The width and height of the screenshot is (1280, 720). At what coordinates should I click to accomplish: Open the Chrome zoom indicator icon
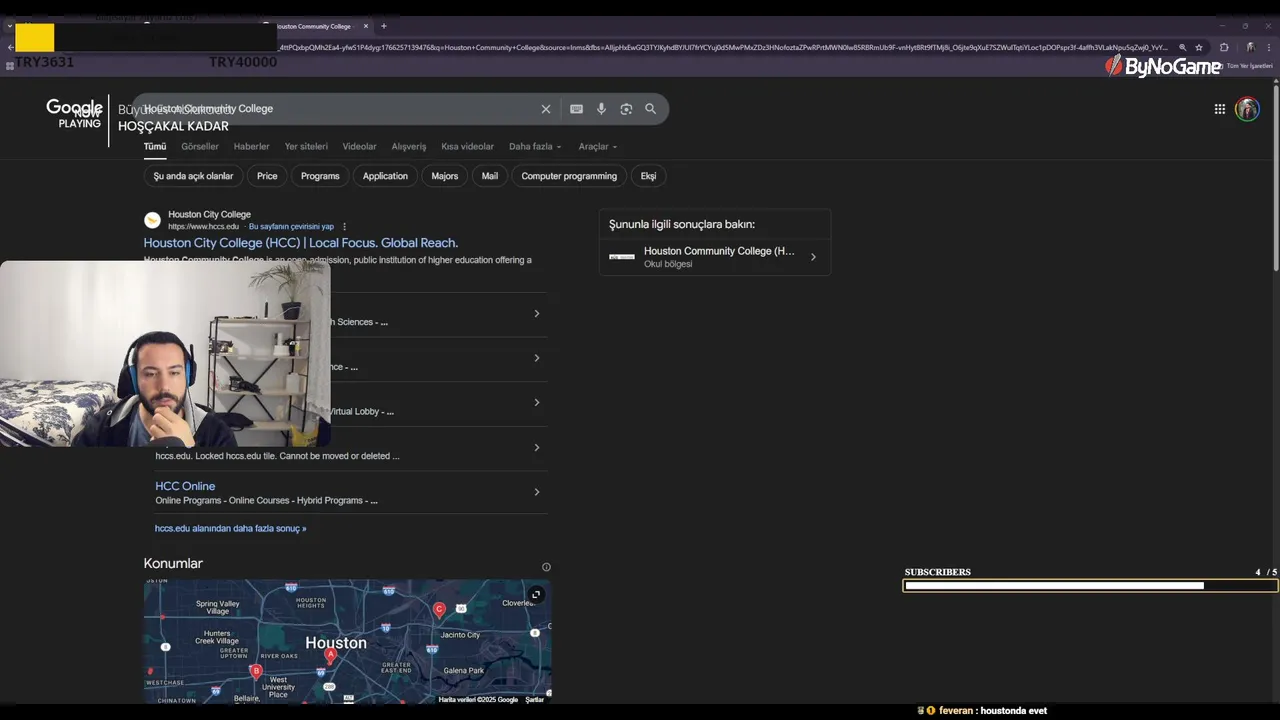1183,47
